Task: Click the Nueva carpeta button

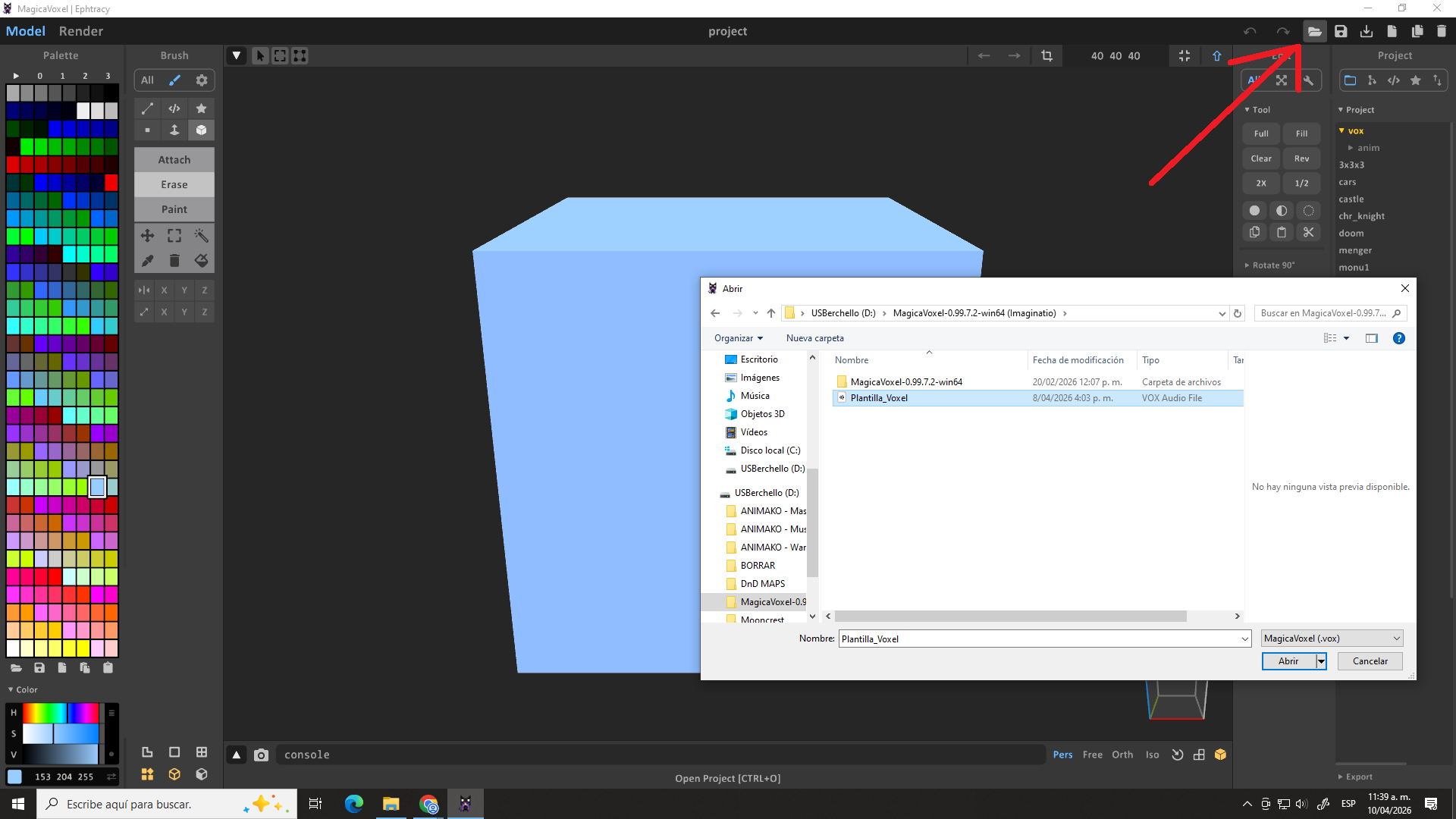Action: click(x=814, y=338)
